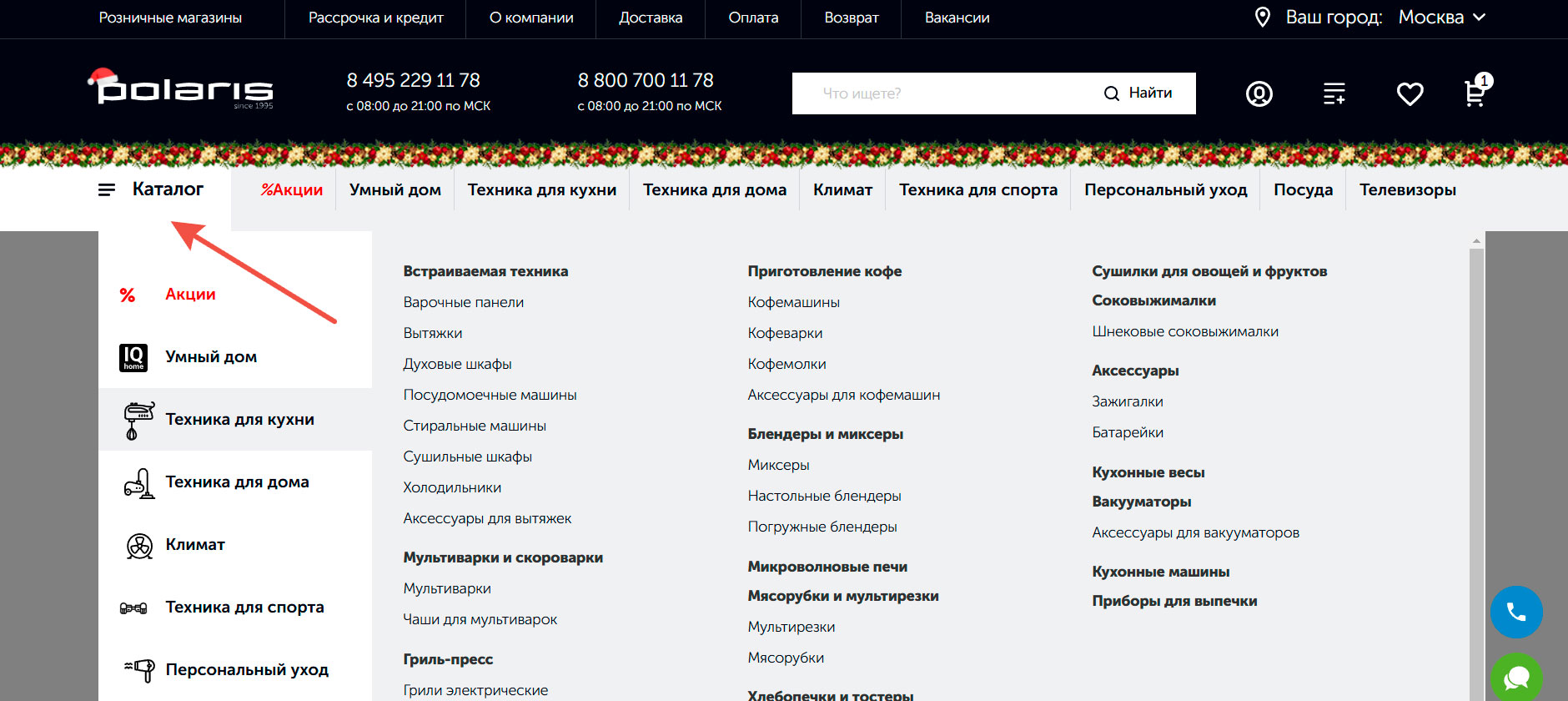
Task: Click the phone number 8 800 700 11 78
Action: [646, 80]
